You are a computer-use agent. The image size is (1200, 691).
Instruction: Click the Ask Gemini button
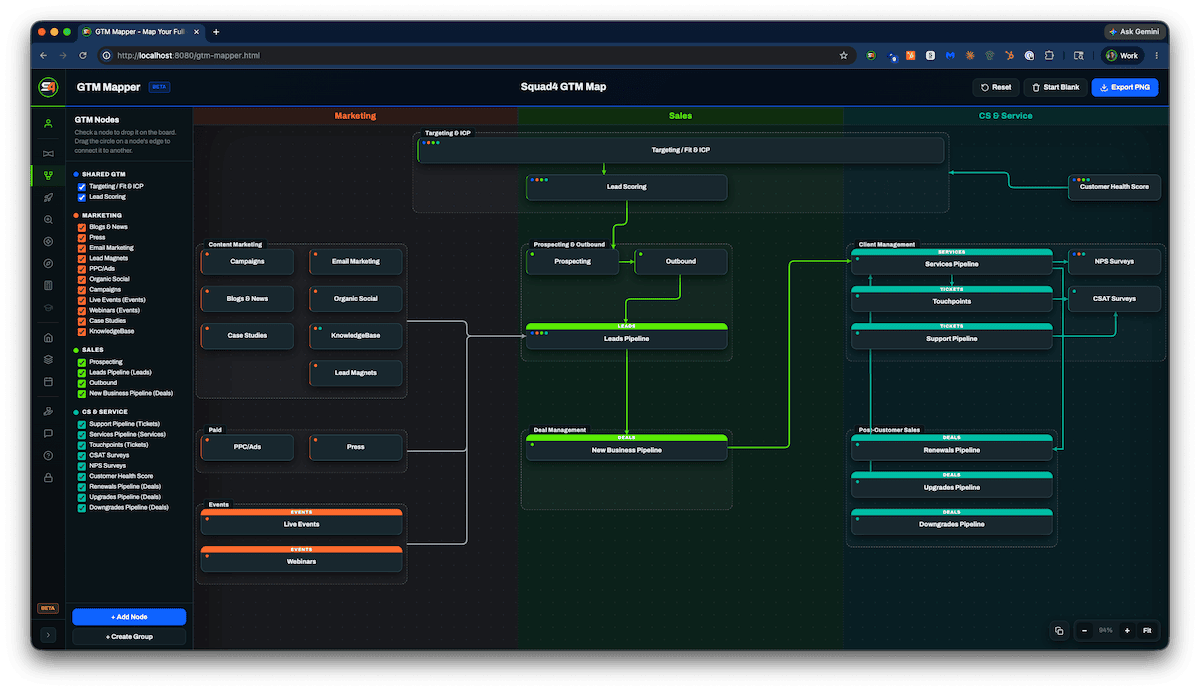[1134, 32]
